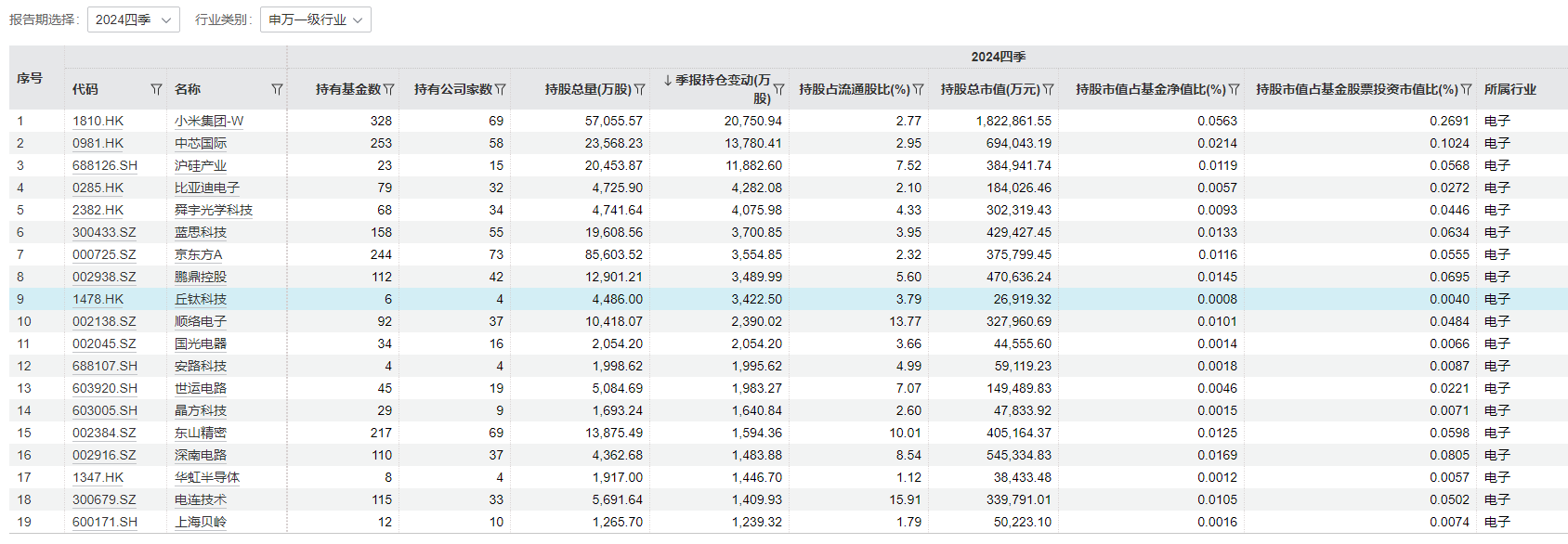Open the 电连技术 stock link
1568x544 pixels.
(x=201, y=499)
